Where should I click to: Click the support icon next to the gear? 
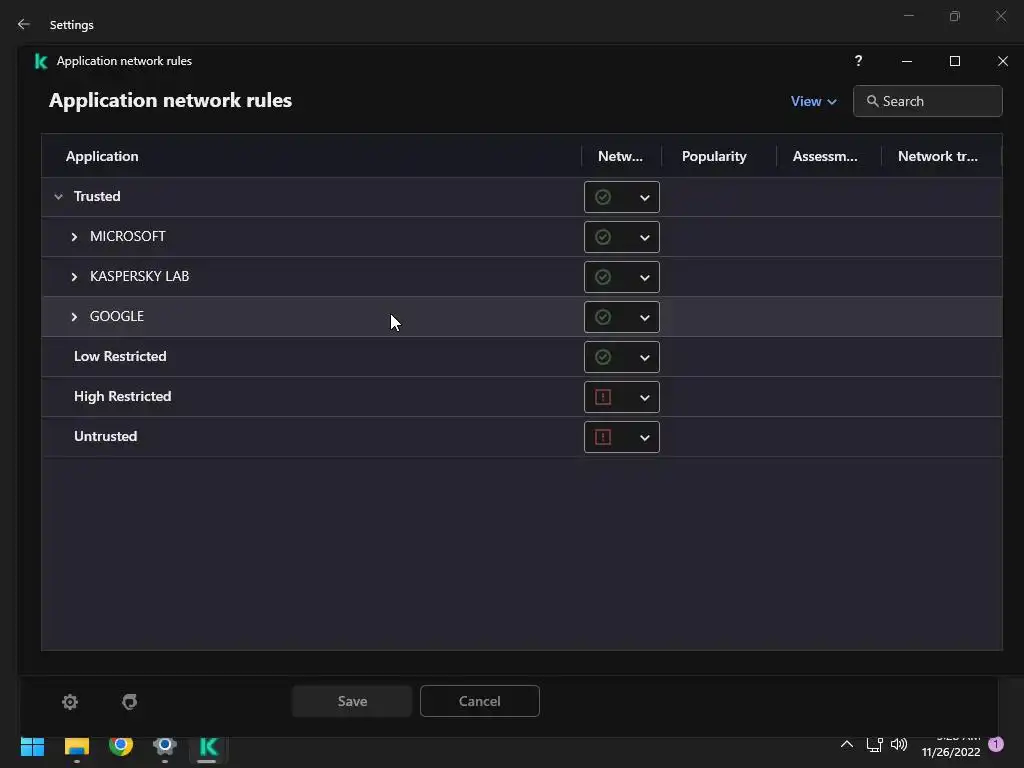coord(129,701)
